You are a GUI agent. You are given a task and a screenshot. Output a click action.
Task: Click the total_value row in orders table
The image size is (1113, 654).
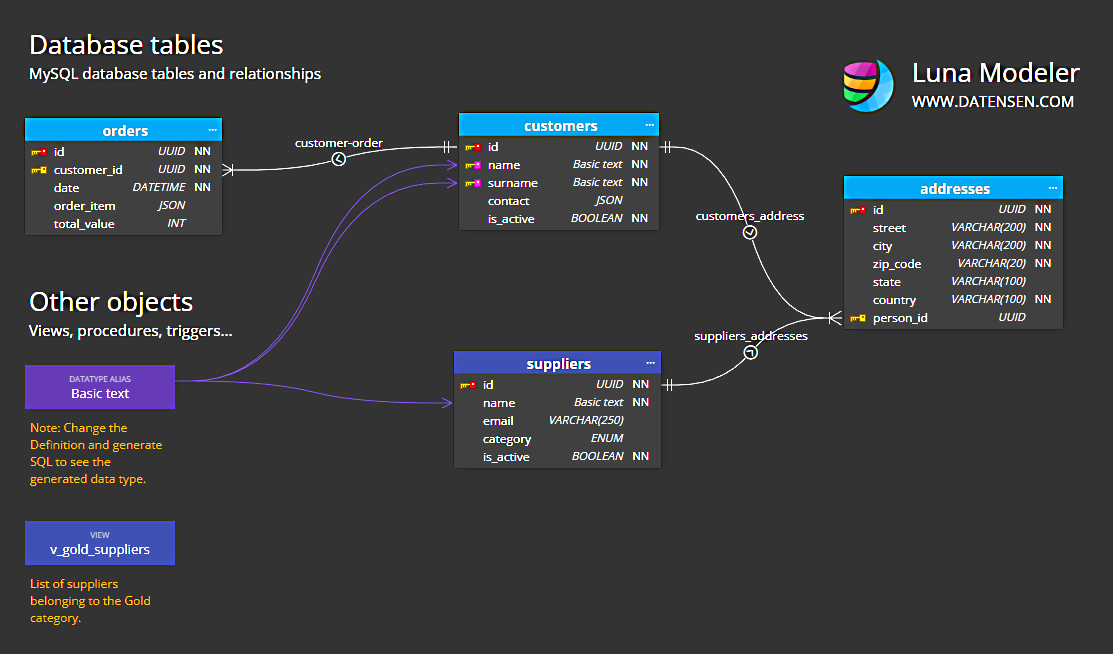(x=124, y=224)
